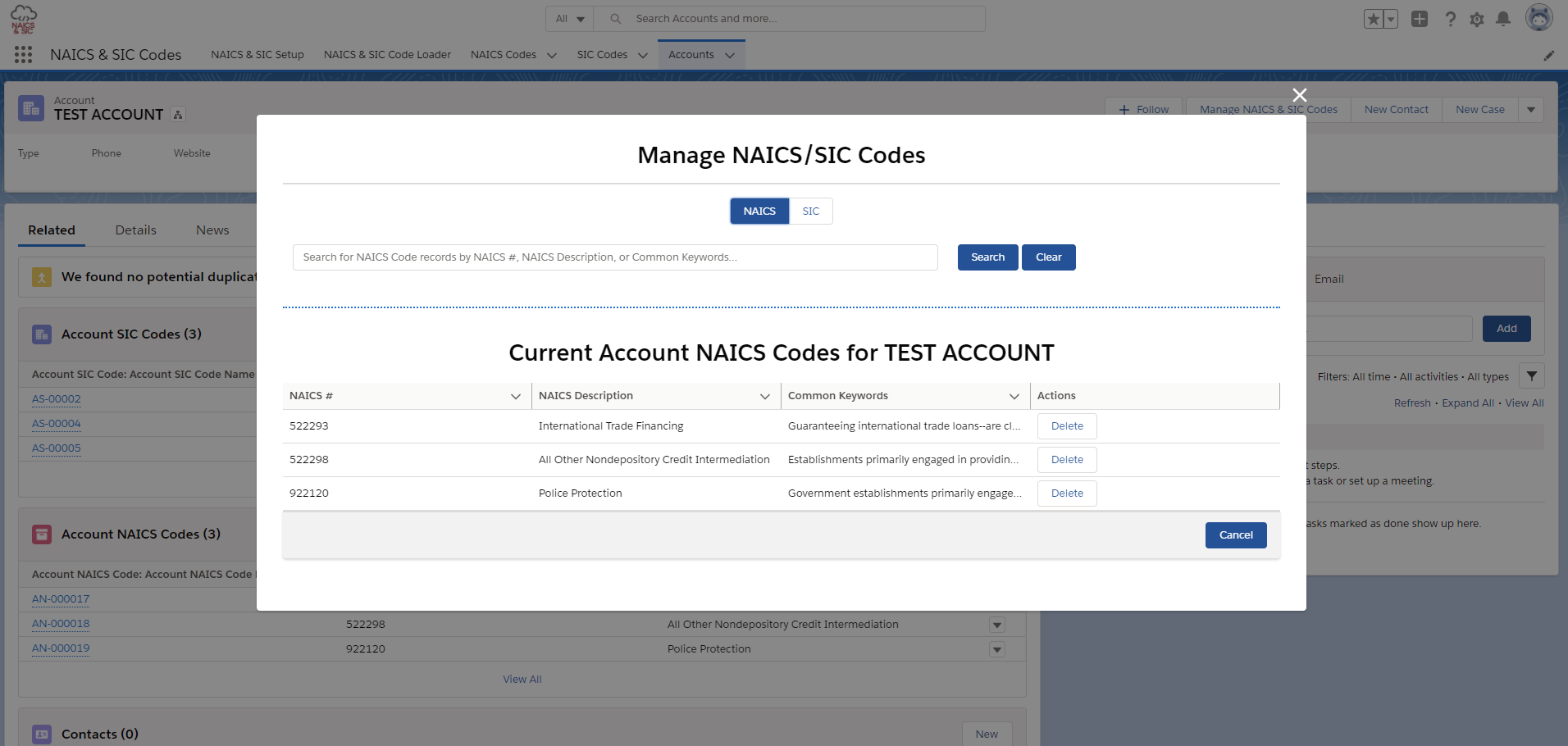The height and width of the screenshot is (746, 1568).
Task: Go to NAICS & SIC Code Loader tab
Action: click(387, 55)
